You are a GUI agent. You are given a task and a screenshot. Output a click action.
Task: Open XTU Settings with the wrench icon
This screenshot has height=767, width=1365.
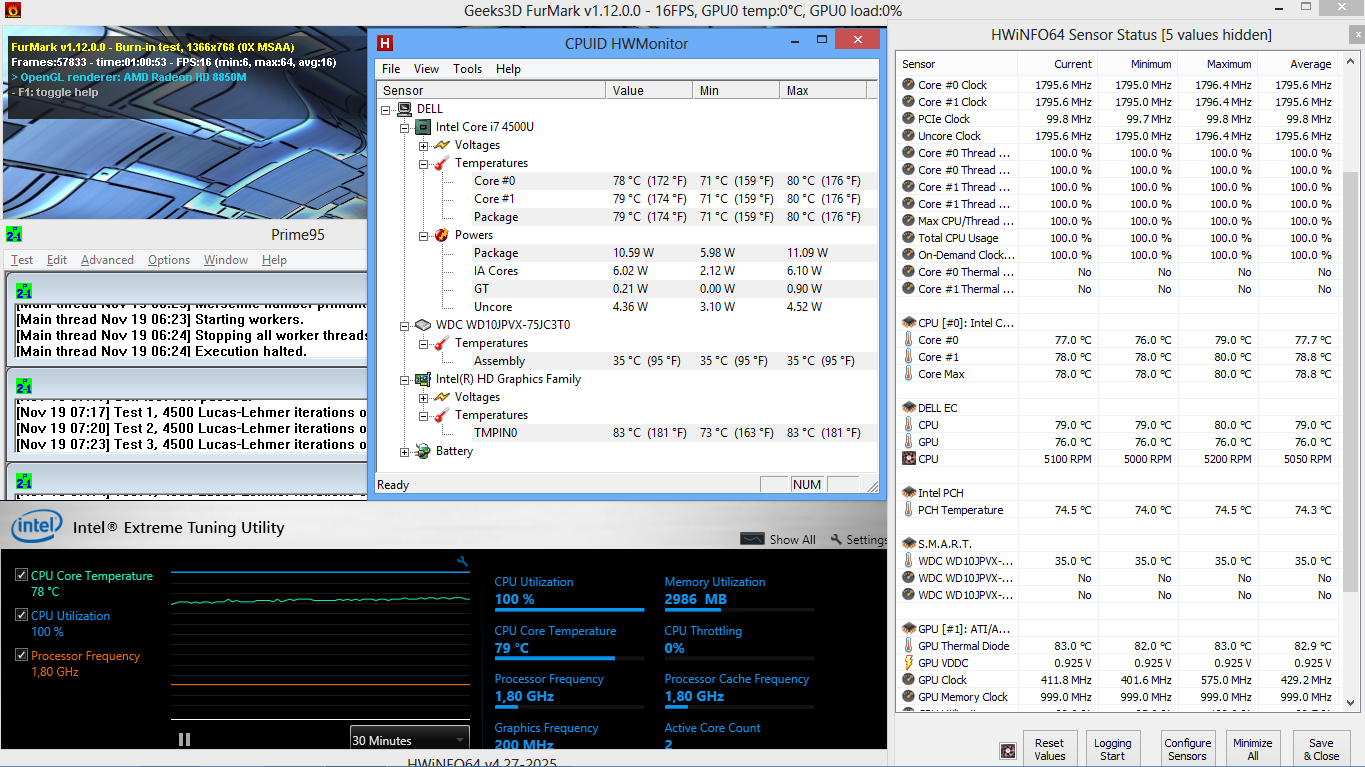pyautogui.click(x=836, y=539)
